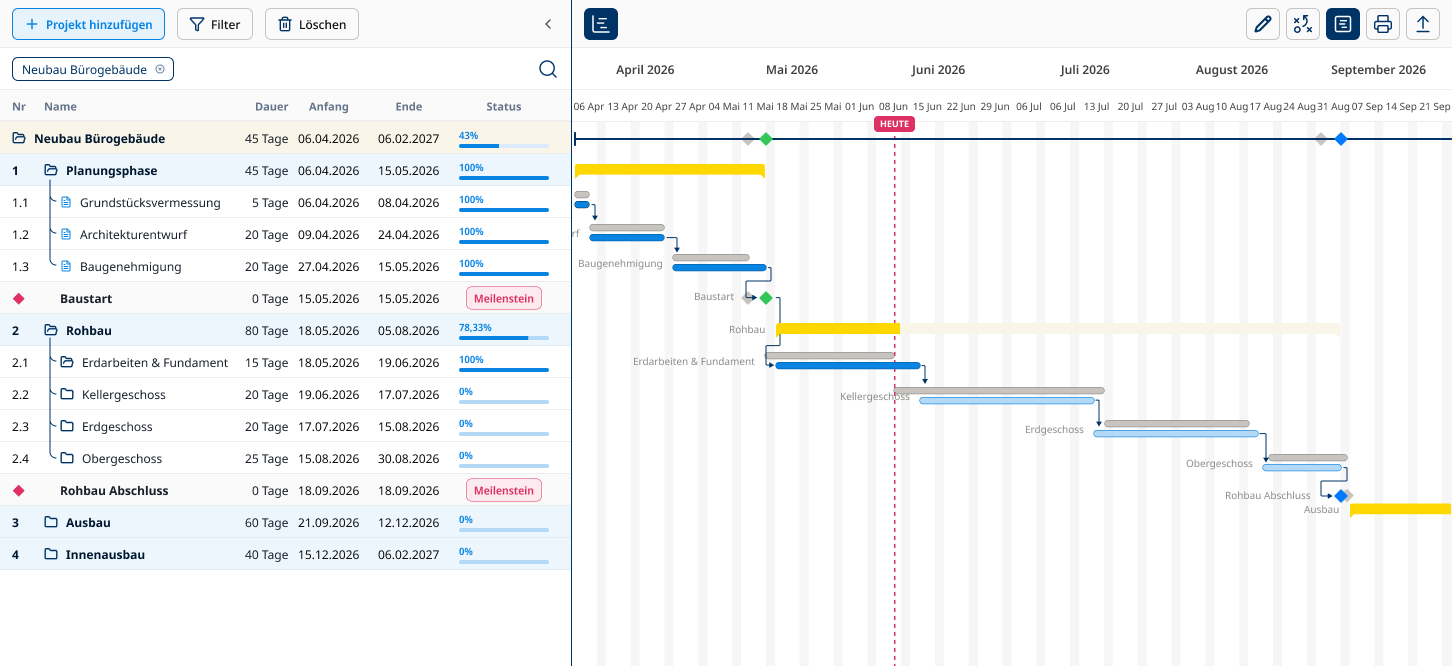
Task: Click the blue Rohbau Abschluss milestone in chart
Action: pos(1341,495)
